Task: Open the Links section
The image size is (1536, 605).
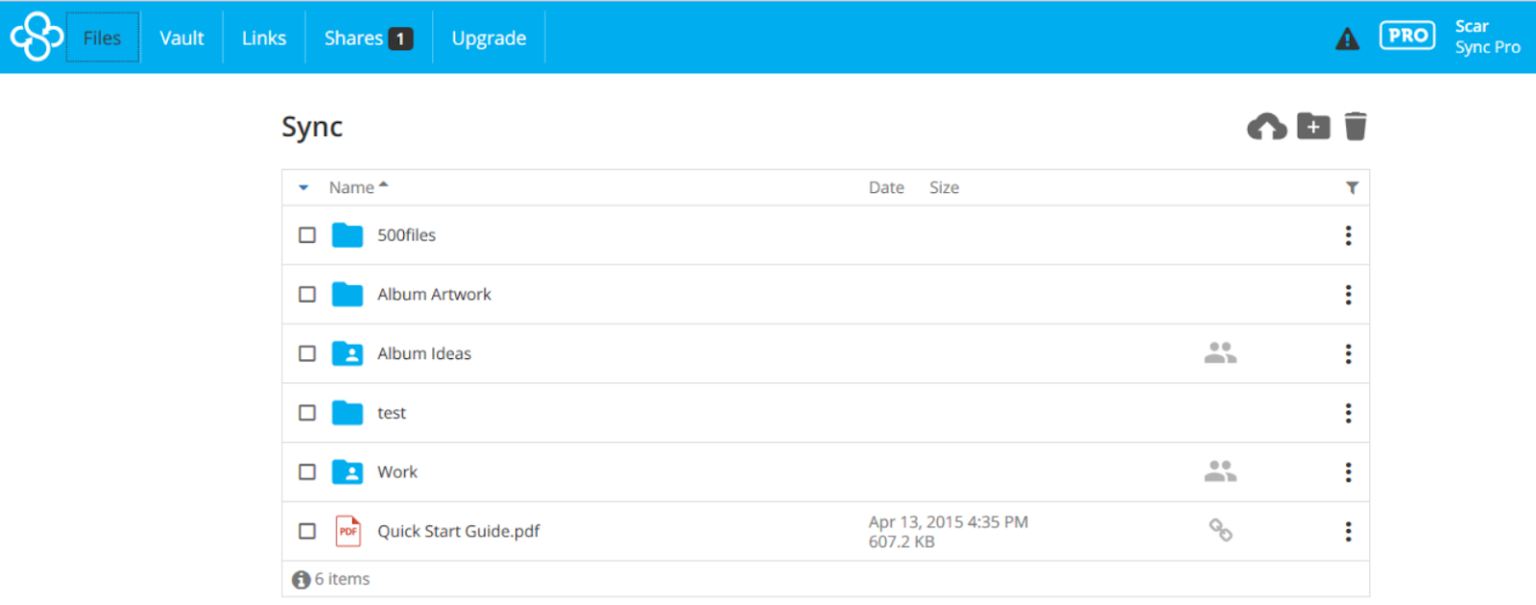Action: (x=263, y=38)
